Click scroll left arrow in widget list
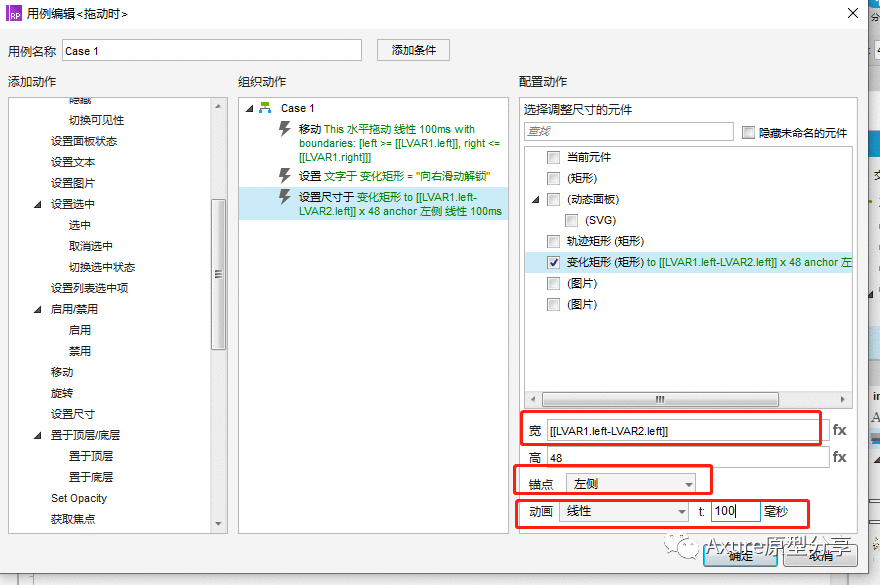Image resolution: width=880 pixels, height=585 pixels. [533, 399]
